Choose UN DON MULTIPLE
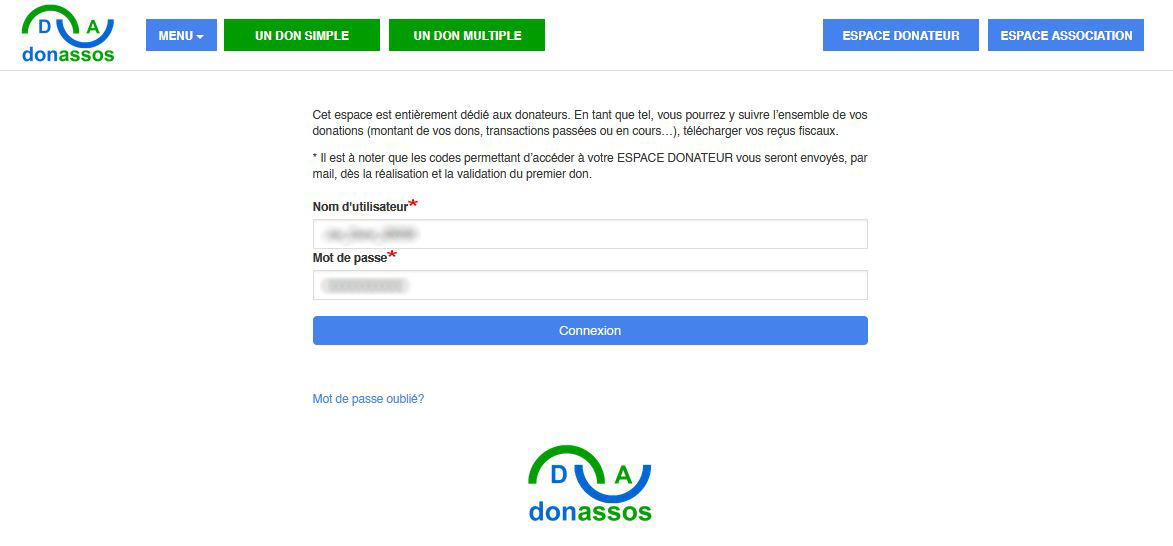The height and width of the screenshot is (546, 1173). pyautogui.click(x=467, y=35)
